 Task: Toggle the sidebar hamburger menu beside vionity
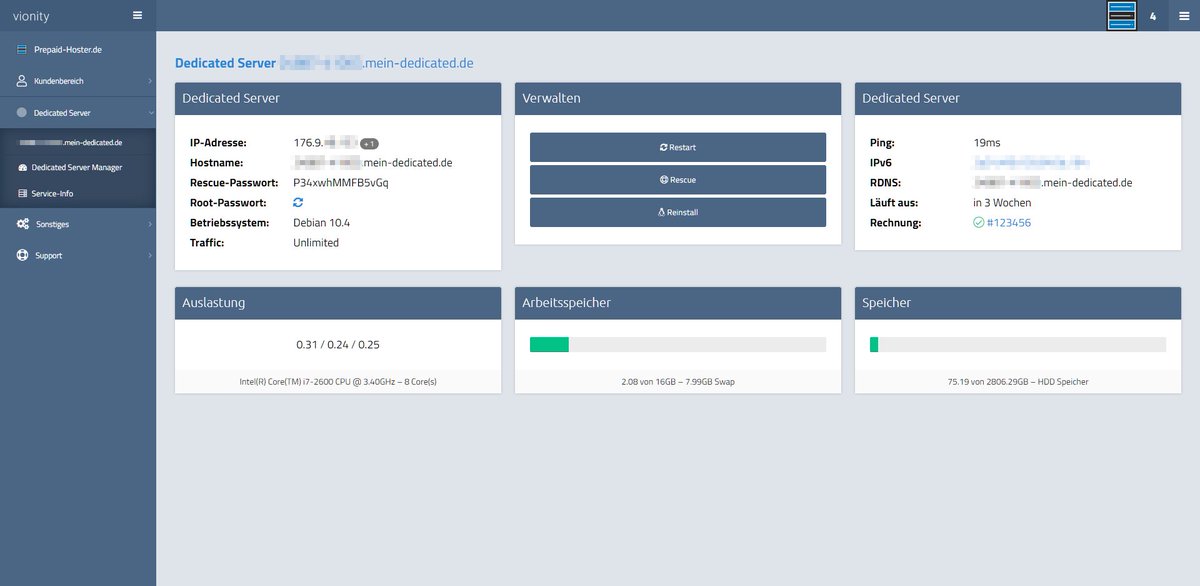click(x=137, y=16)
